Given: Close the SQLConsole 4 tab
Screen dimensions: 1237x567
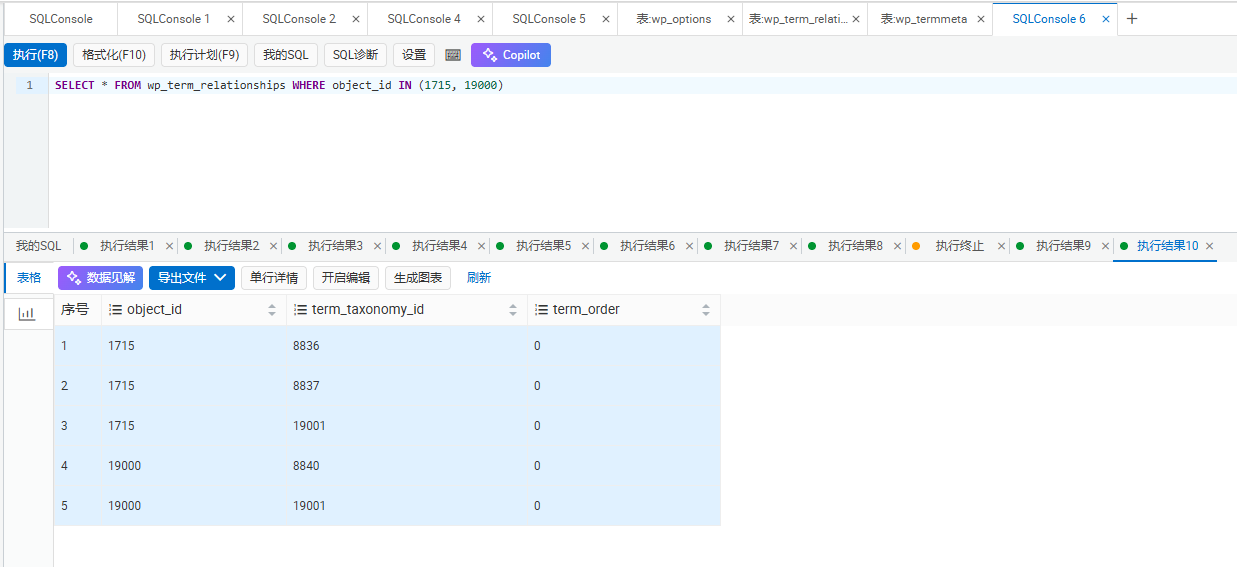Looking at the screenshot, I should tap(481, 19).
